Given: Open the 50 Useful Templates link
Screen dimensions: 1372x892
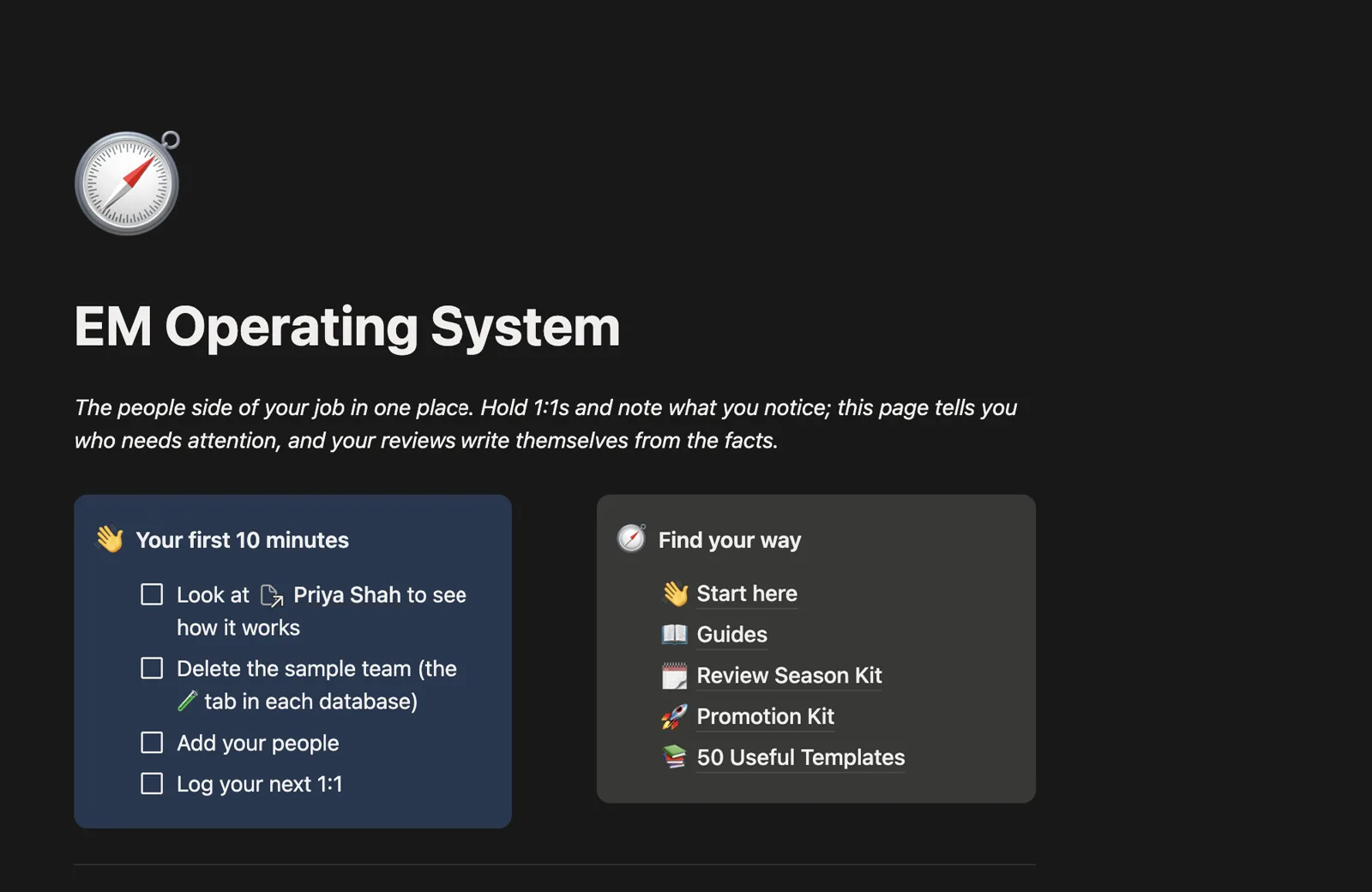Looking at the screenshot, I should [800, 757].
